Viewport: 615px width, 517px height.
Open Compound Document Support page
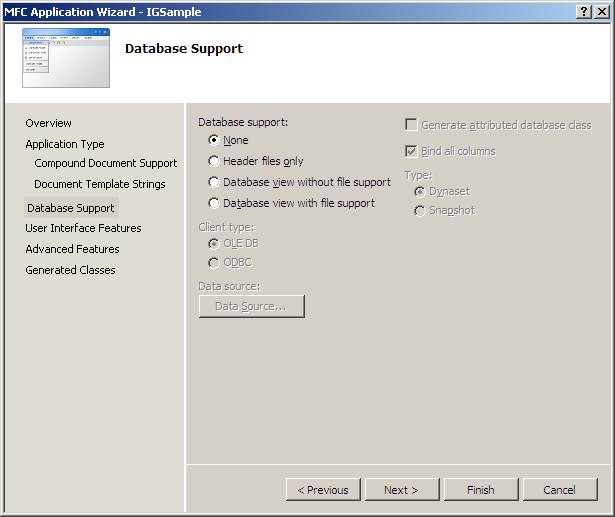point(105,163)
